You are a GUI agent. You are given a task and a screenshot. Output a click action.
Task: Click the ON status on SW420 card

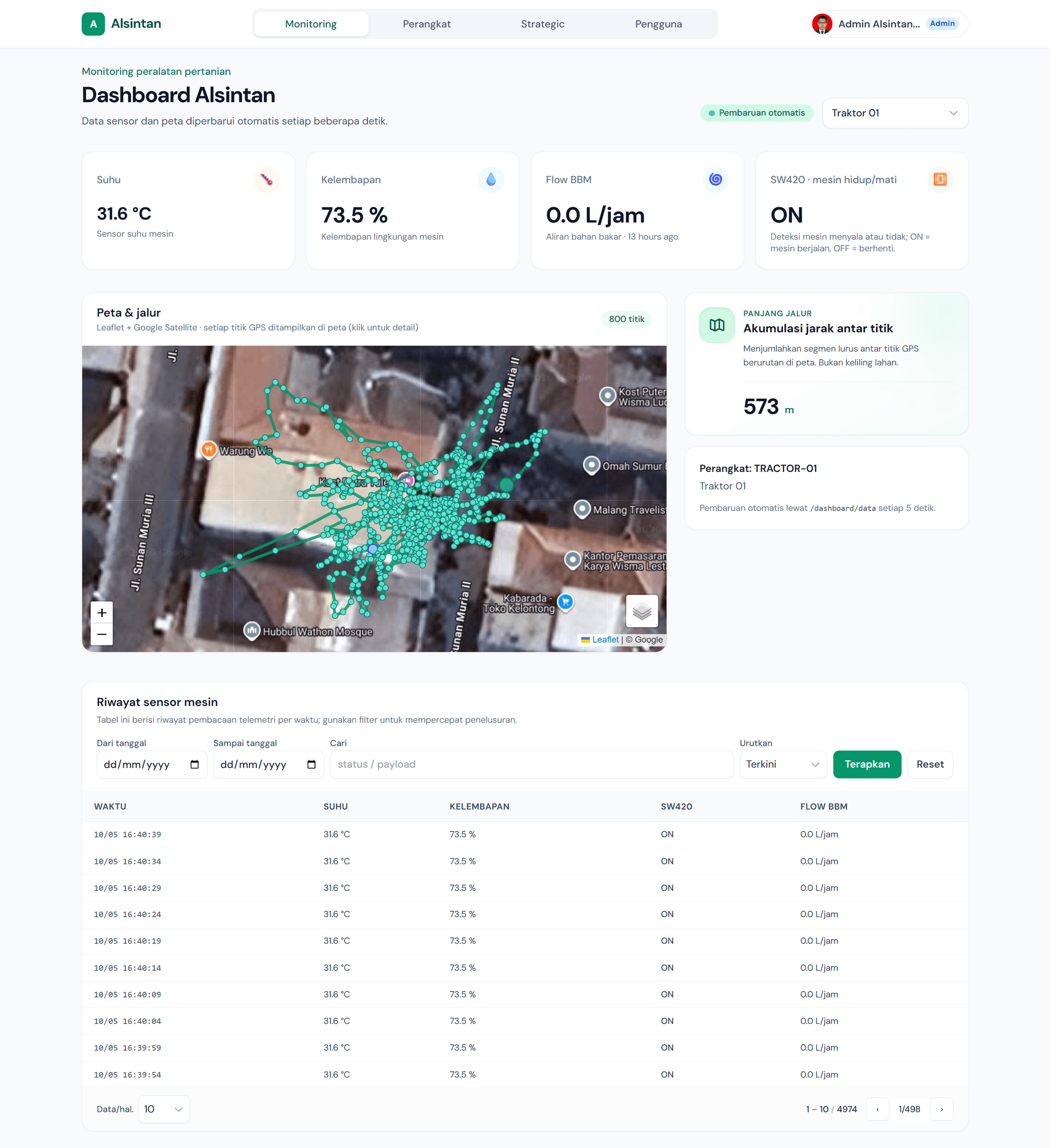click(786, 216)
